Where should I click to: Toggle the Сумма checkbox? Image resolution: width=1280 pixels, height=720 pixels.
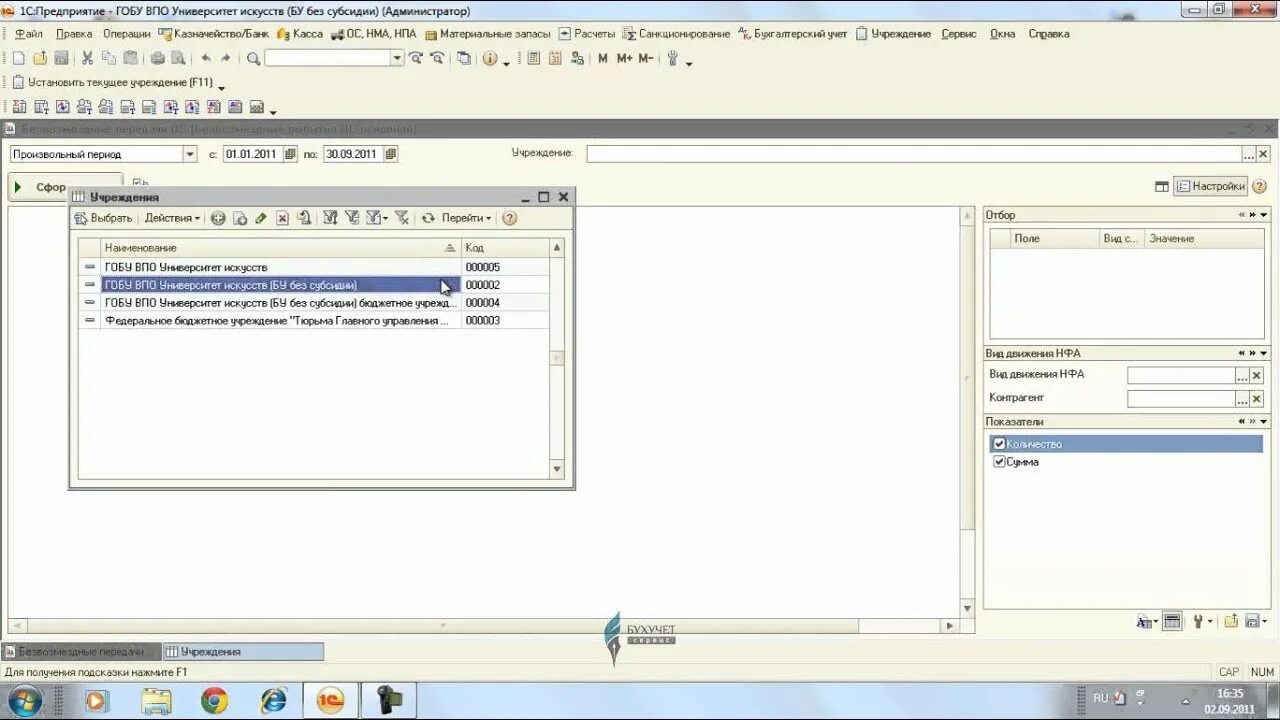998,462
